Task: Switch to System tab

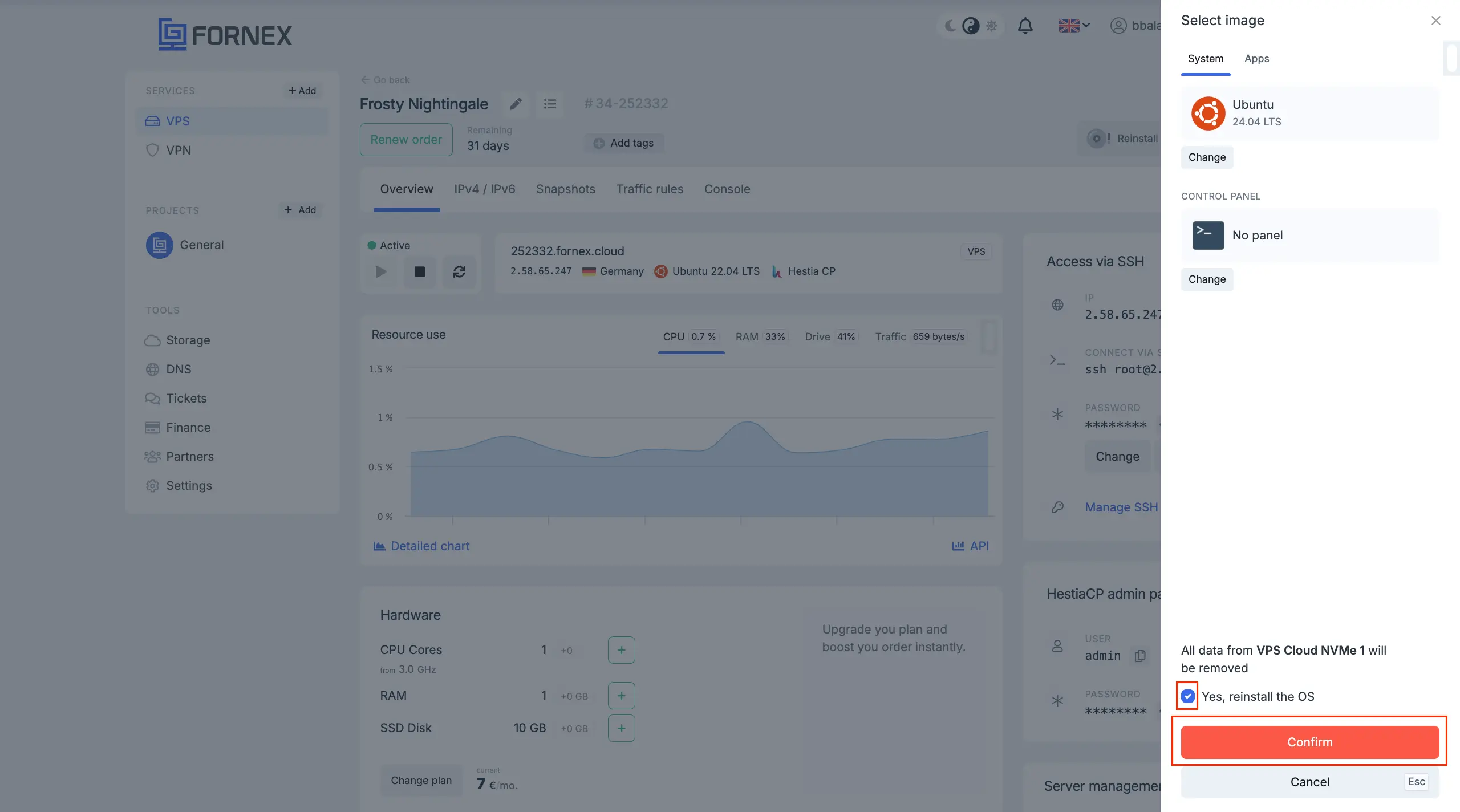Action: pos(1206,59)
